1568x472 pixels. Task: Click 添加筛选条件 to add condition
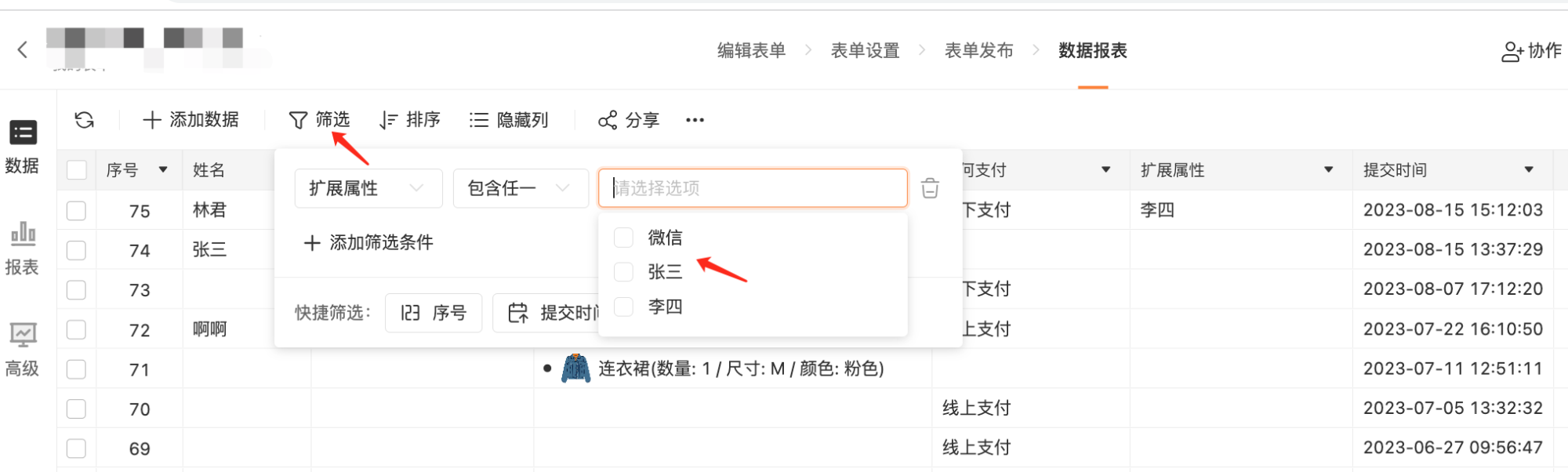click(368, 243)
